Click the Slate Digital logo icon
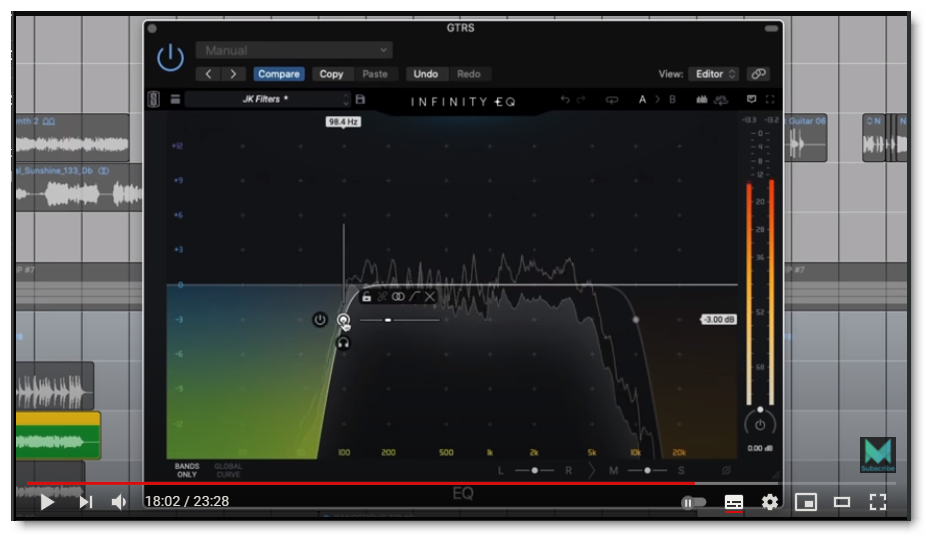Screen dimensions: 934x544 pyautogui.click(x=154, y=99)
